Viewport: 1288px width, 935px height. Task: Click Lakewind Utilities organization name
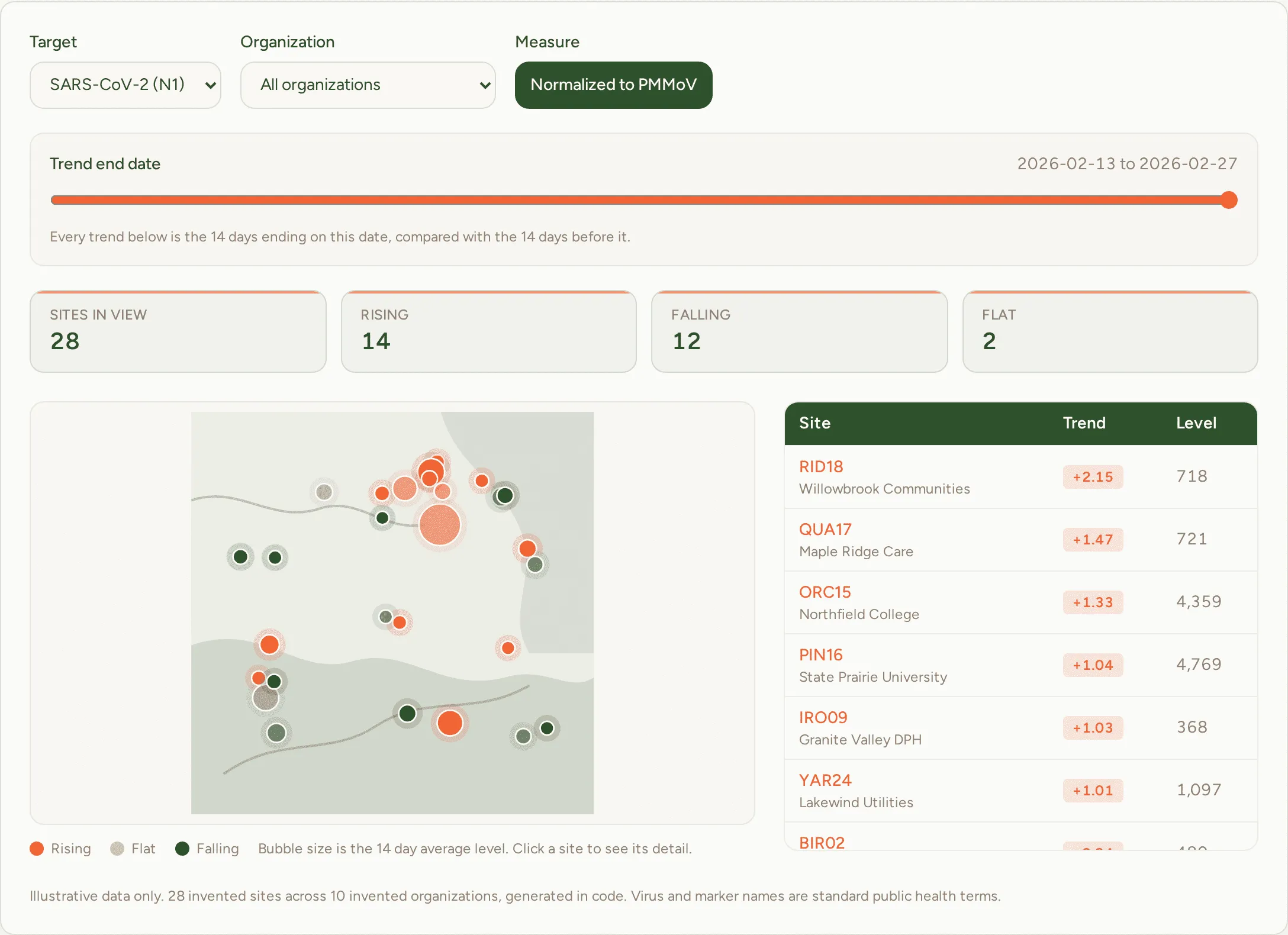[x=856, y=802]
